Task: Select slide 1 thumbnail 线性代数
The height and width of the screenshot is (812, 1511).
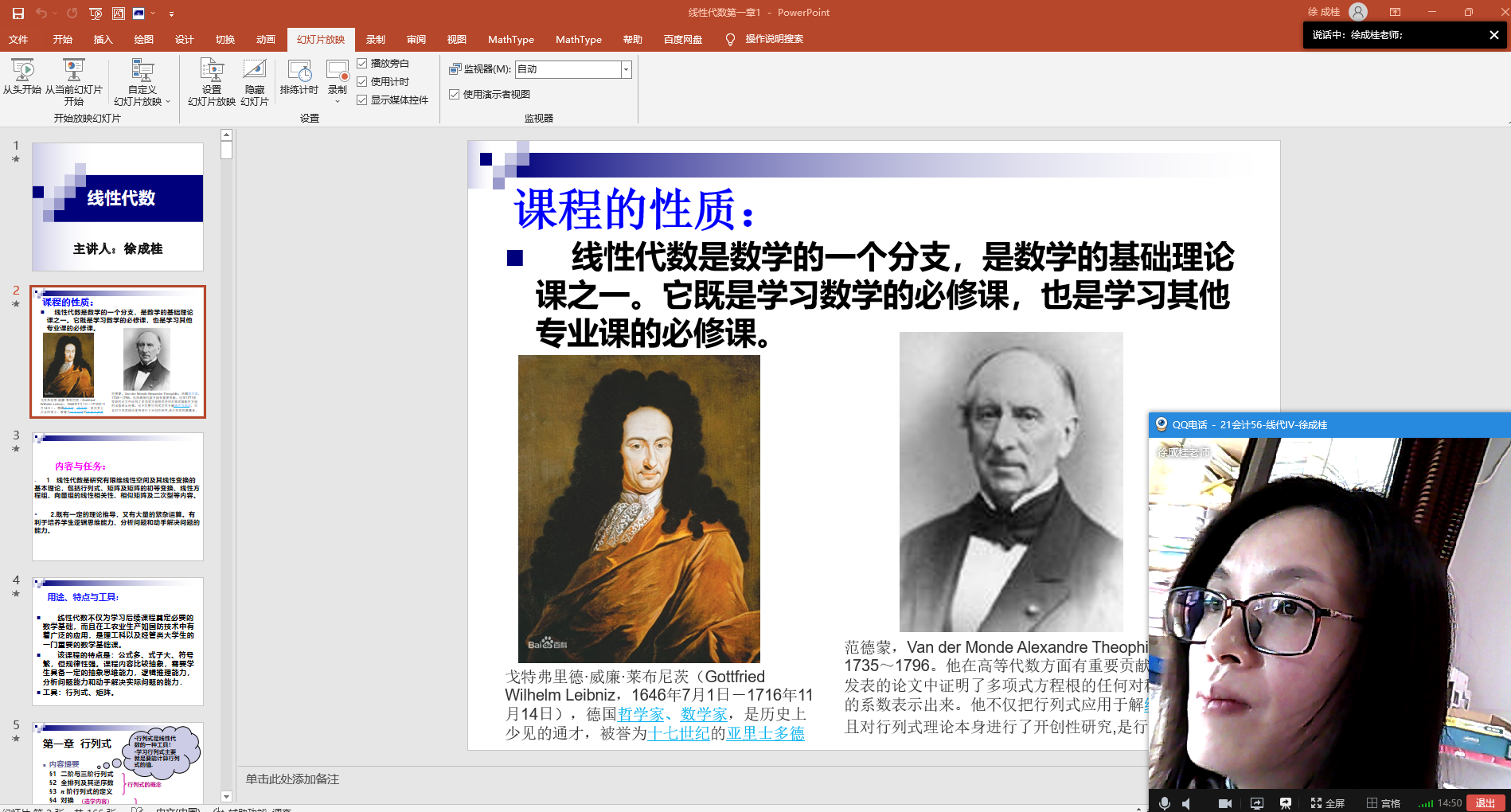Action: tap(118, 207)
